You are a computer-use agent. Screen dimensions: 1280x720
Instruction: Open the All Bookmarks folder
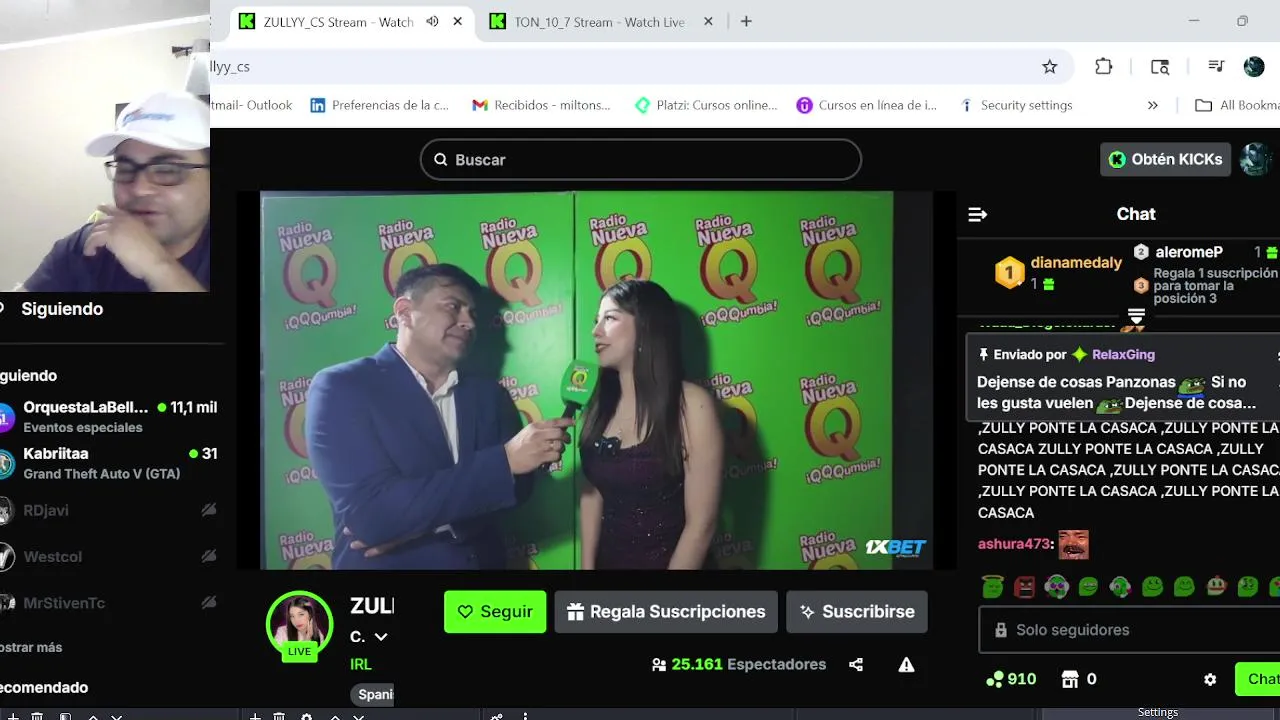(1237, 105)
